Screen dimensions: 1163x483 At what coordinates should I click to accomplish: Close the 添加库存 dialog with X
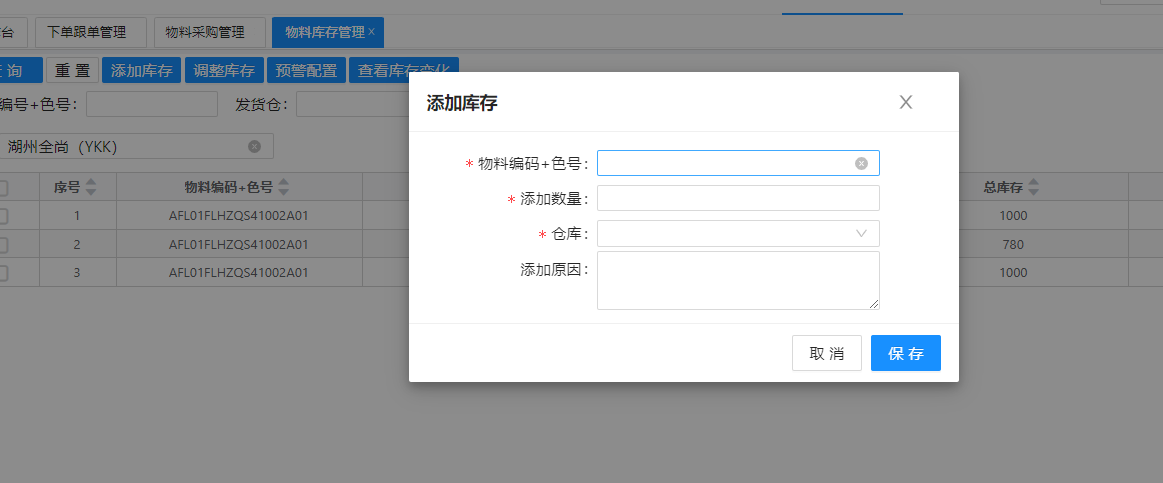[x=906, y=102]
